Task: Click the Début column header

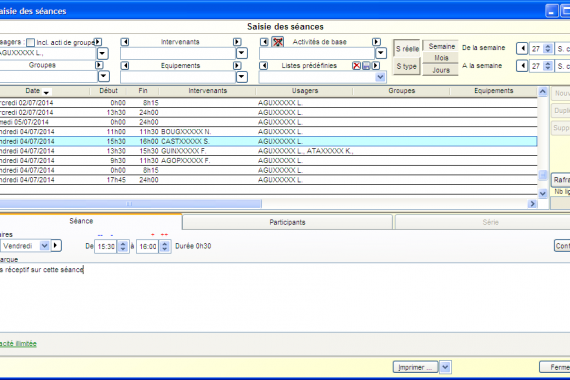Action: click(x=108, y=91)
